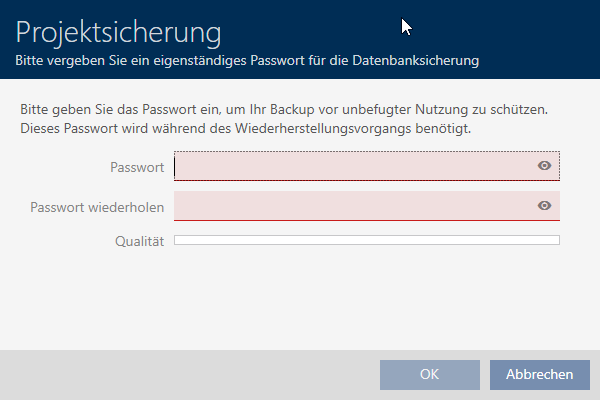Click the Wiederherstellungsvorgang note text
Viewport: 600px width, 400px height.
(x=245, y=129)
